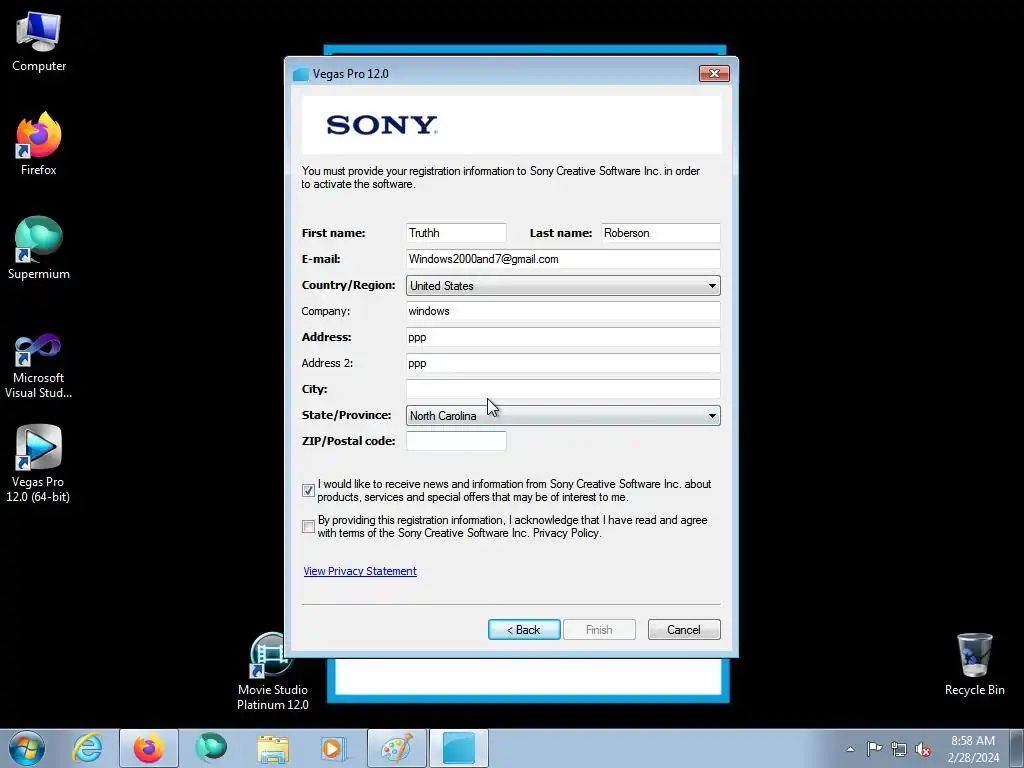Open the clock showing 8:58 AM
This screenshot has height=768, width=1024.
click(x=973, y=748)
